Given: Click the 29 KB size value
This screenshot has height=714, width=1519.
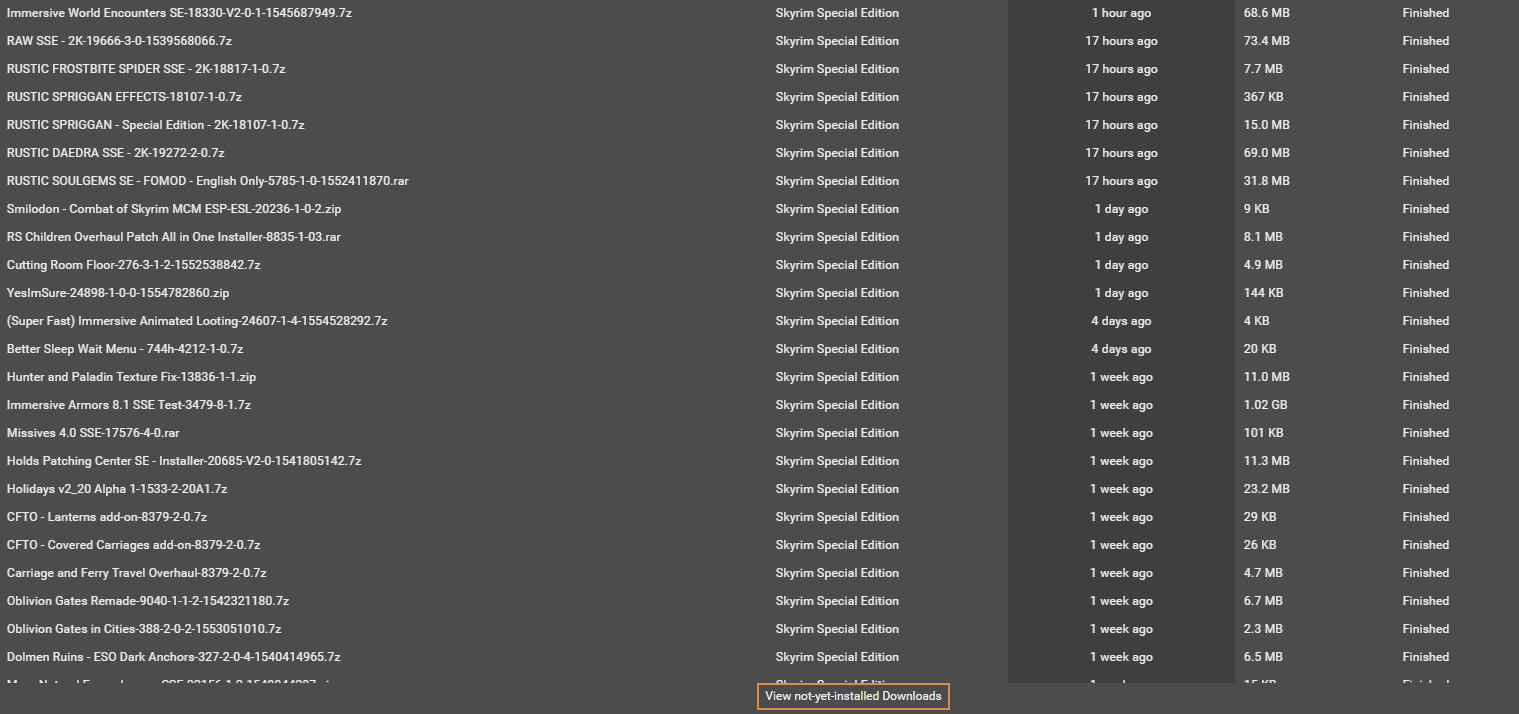Looking at the screenshot, I should point(1260,517).
